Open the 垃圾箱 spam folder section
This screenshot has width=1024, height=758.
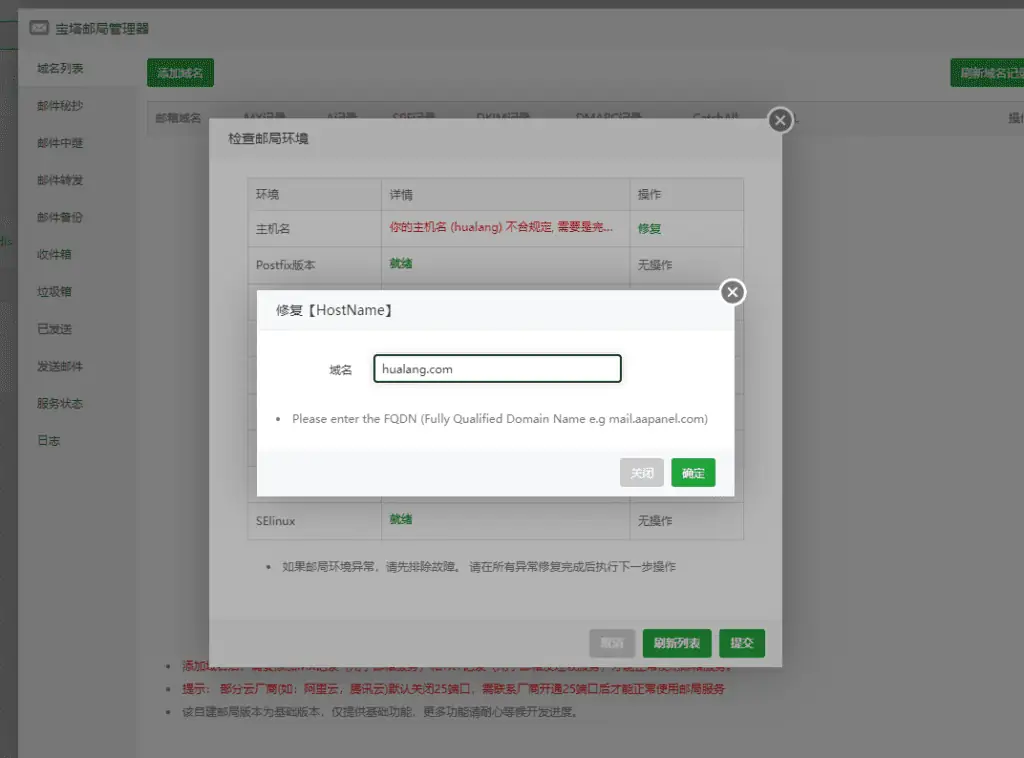tap(56, 292)
